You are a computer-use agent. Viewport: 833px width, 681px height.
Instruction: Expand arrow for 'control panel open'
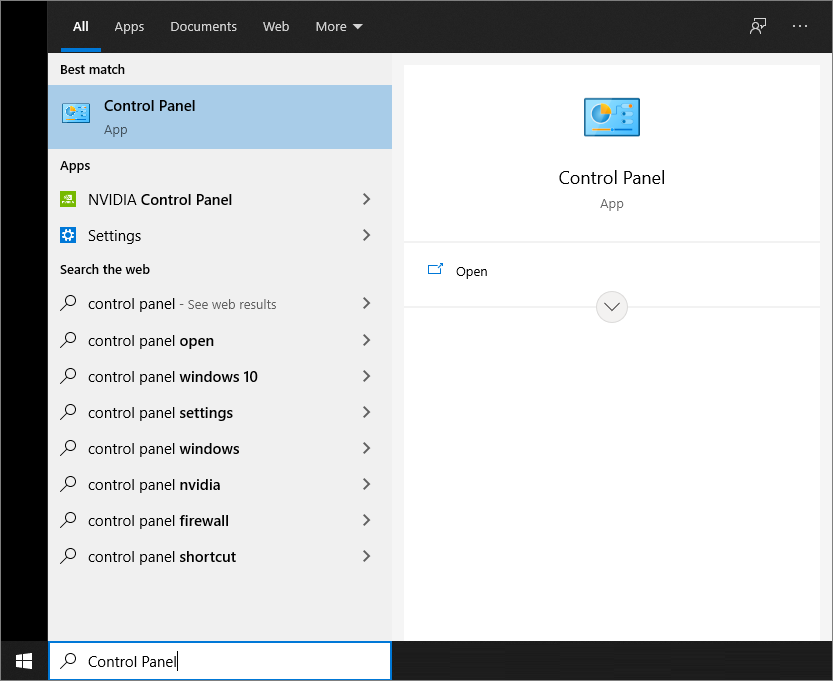pos(366,340)
